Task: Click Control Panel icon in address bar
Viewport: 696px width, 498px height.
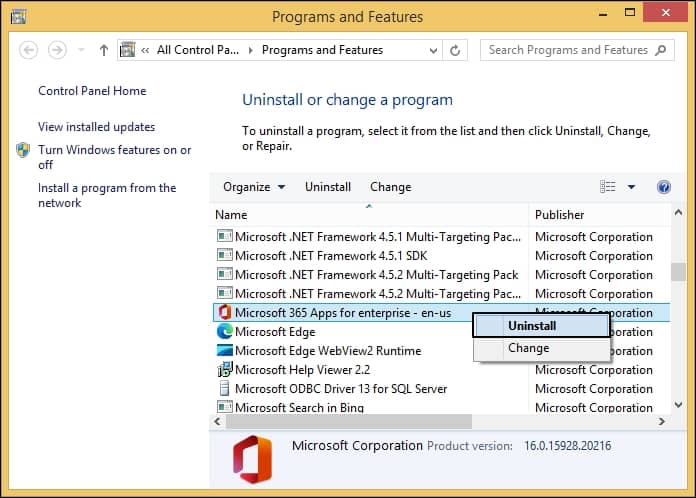Action: click(x=127, y=50)
